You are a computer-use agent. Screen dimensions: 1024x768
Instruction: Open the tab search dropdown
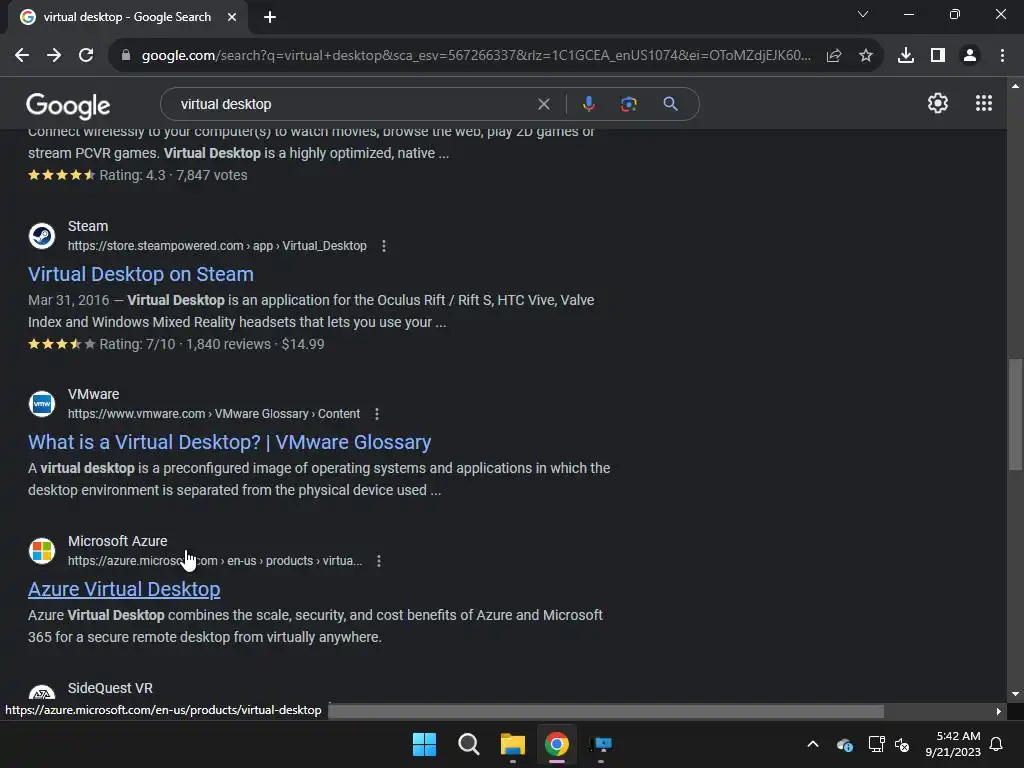863,14
